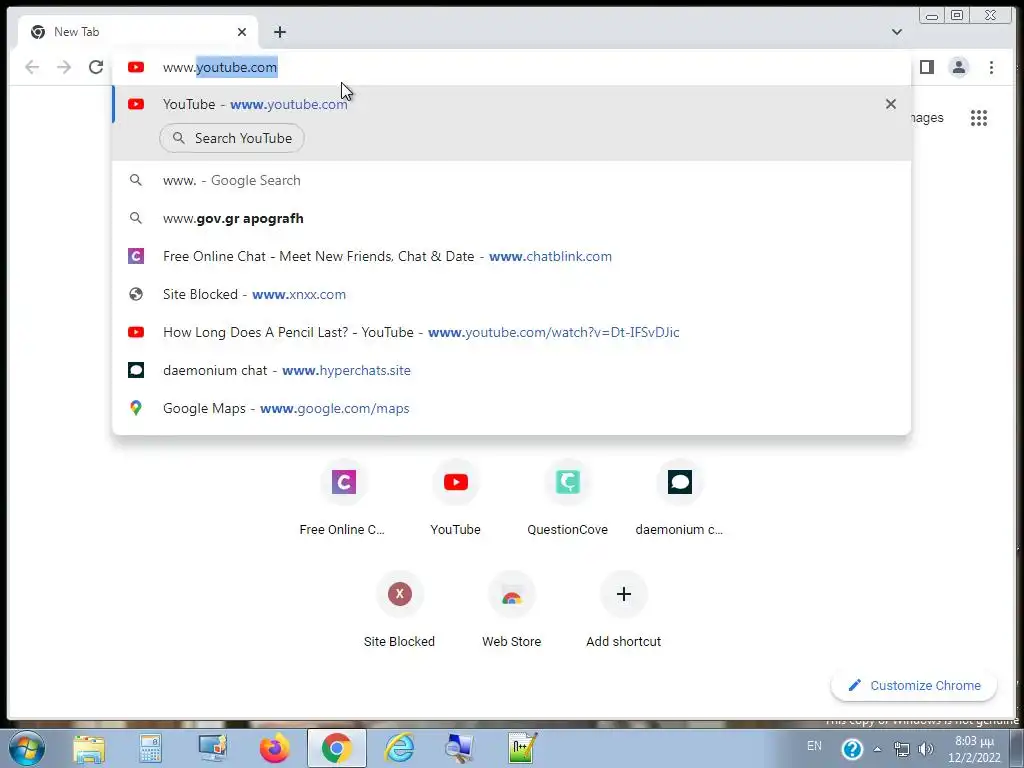
Task: Reload the page with the refresh icon
Action: [x=96, y=67]
